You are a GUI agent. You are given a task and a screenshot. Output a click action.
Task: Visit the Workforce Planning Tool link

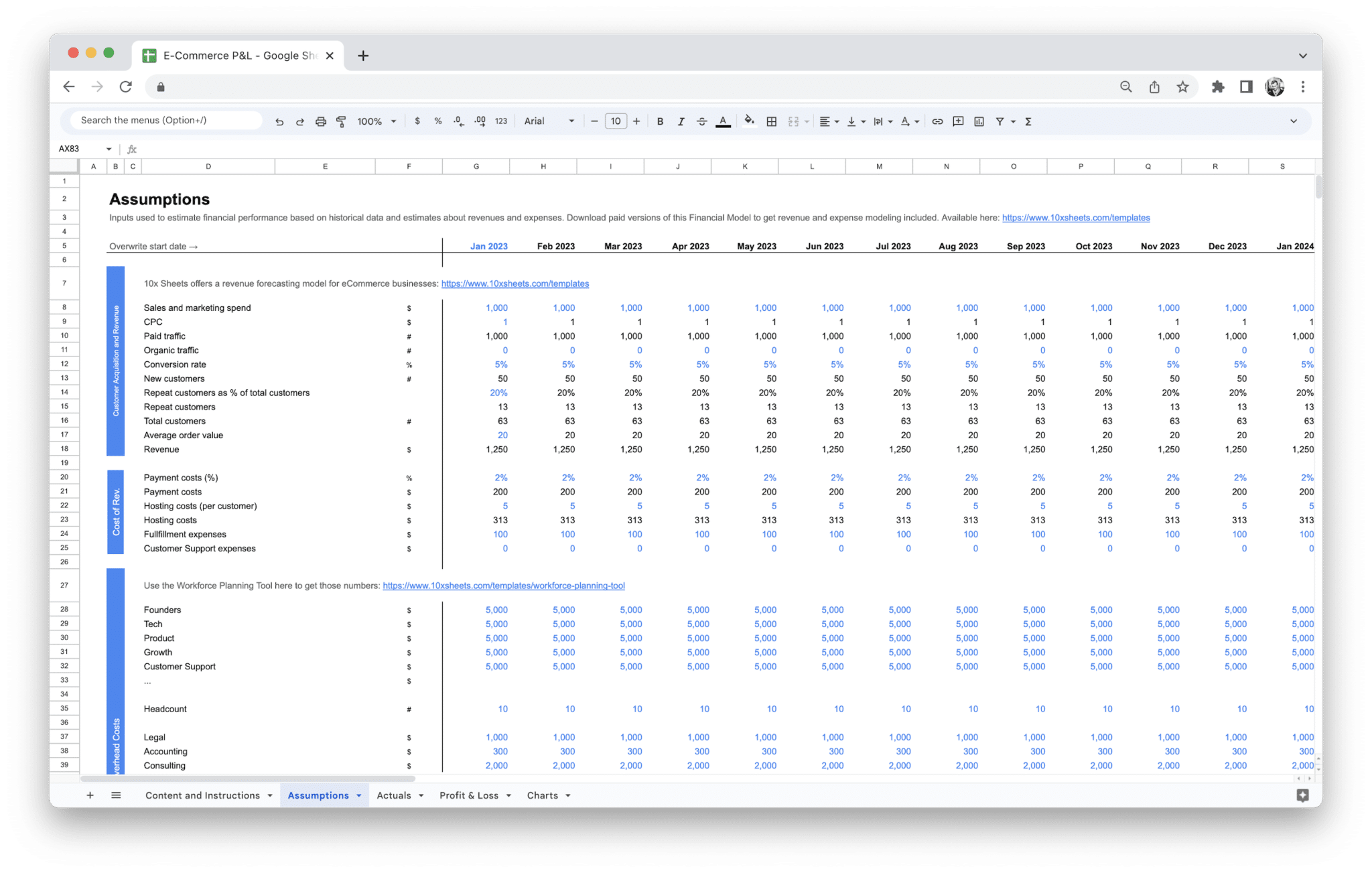pyautogui.click(x=504, y=585)
